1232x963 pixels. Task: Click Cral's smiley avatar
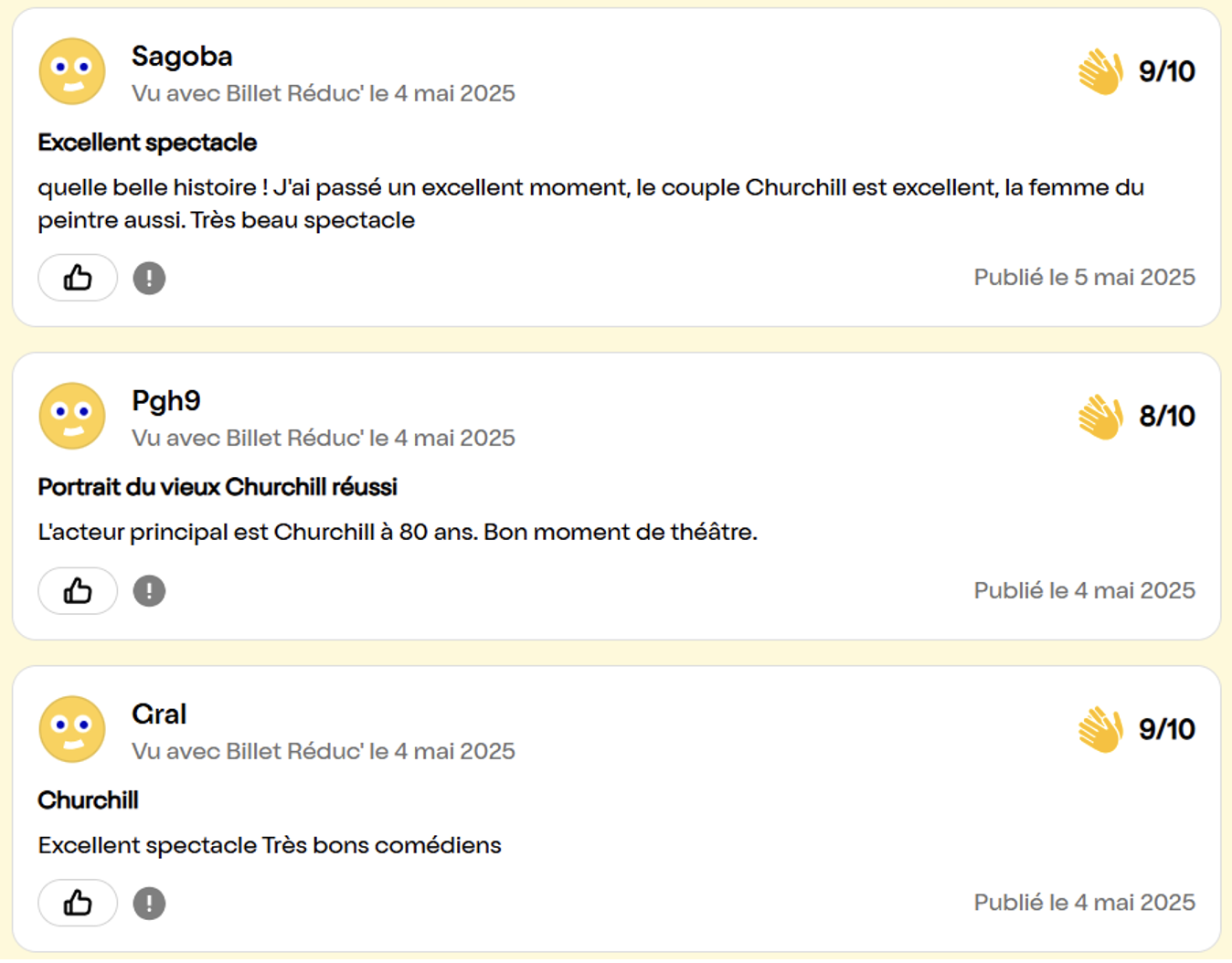(x=72, y=729)
